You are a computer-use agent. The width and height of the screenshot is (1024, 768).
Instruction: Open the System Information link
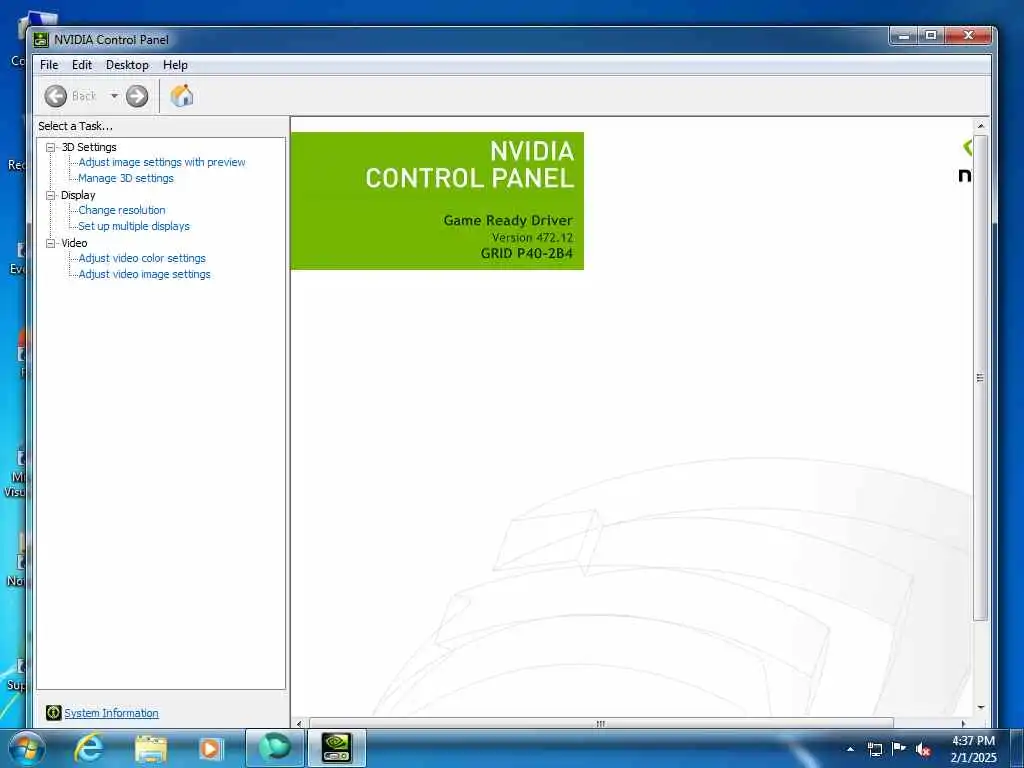[111, 713]
